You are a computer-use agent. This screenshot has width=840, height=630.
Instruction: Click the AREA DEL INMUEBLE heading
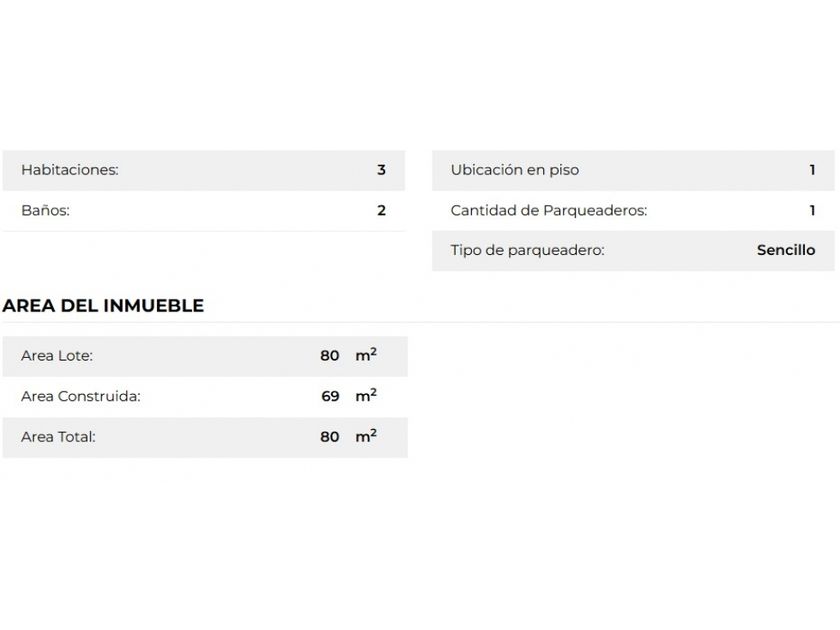pyautogui.click(x=103, y=306)
